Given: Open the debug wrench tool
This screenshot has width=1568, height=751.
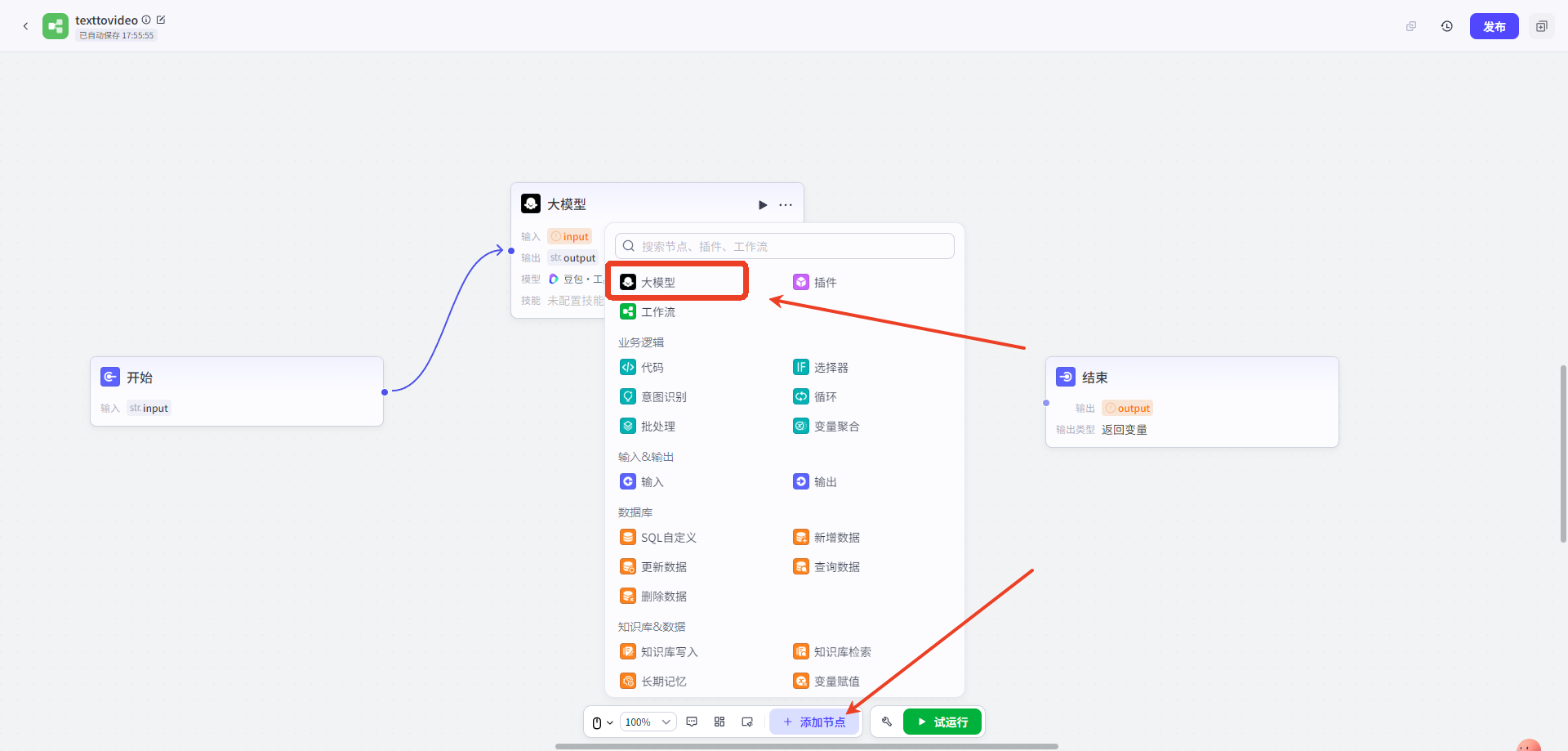Looking at the screenshot, I should click(x=886, y=722).
